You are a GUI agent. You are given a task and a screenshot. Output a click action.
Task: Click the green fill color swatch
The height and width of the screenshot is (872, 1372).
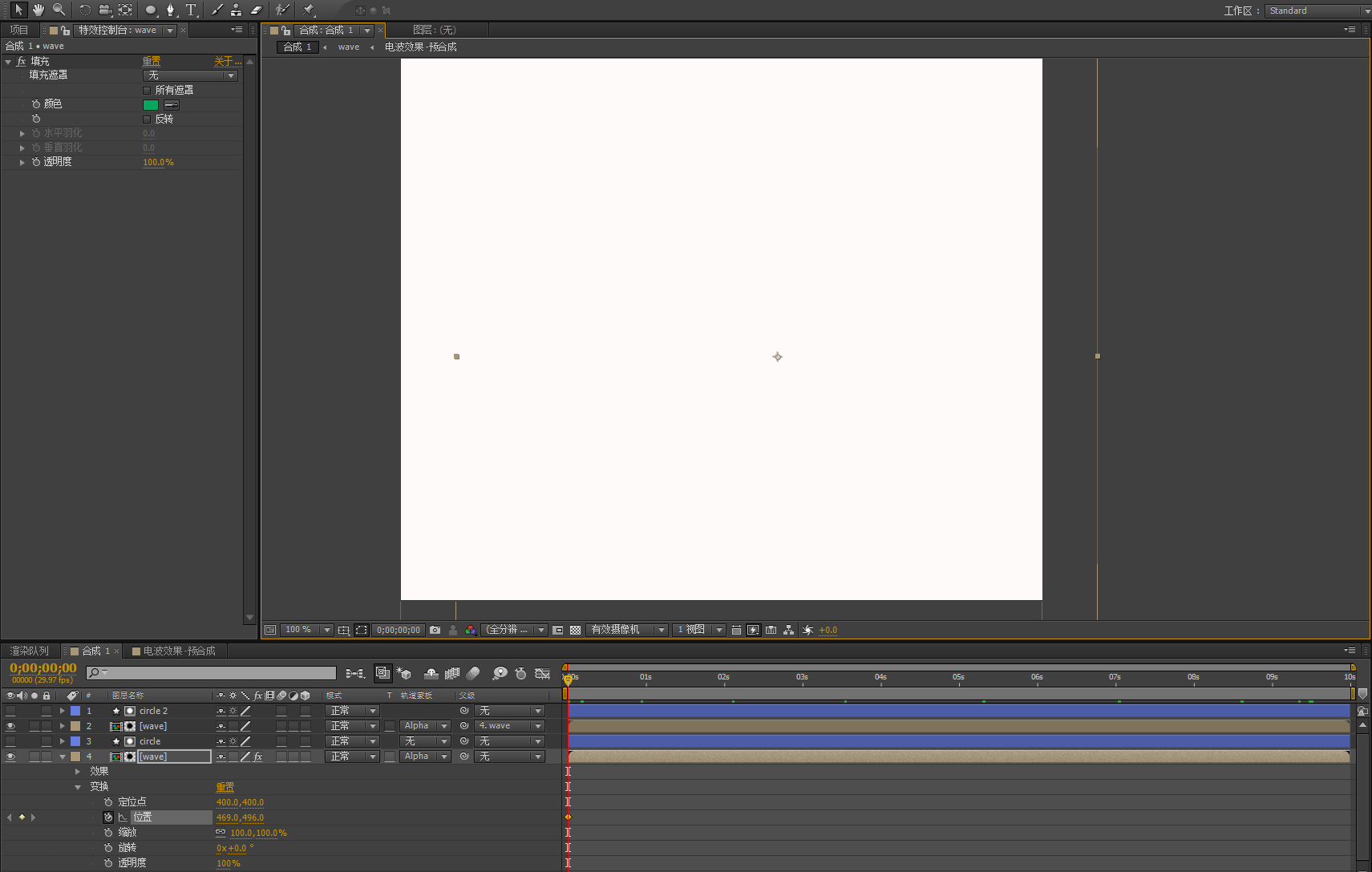[151, 105]
